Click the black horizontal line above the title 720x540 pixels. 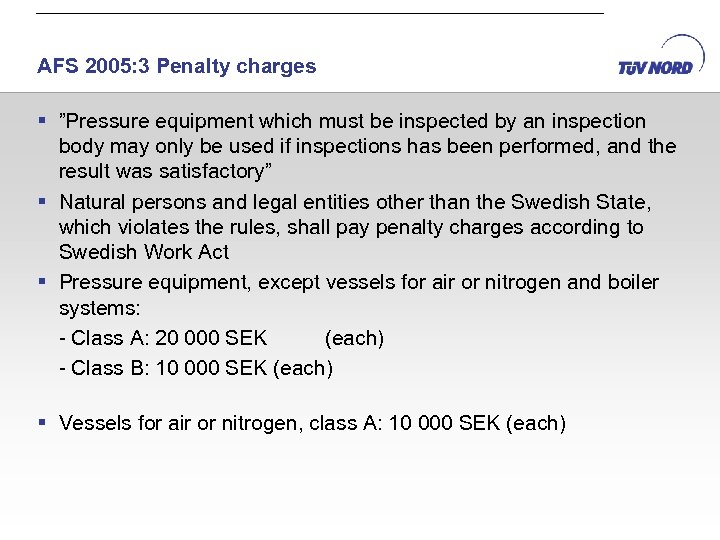[x=320, y=13]
